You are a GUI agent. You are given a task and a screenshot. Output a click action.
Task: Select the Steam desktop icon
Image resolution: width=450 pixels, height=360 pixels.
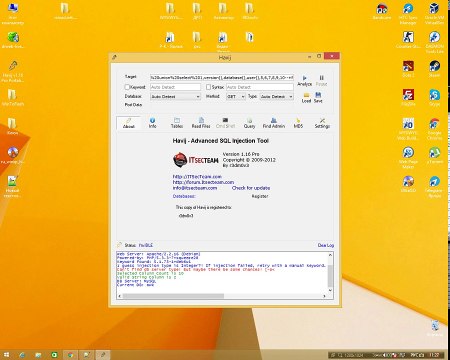[x=434, y=68]
